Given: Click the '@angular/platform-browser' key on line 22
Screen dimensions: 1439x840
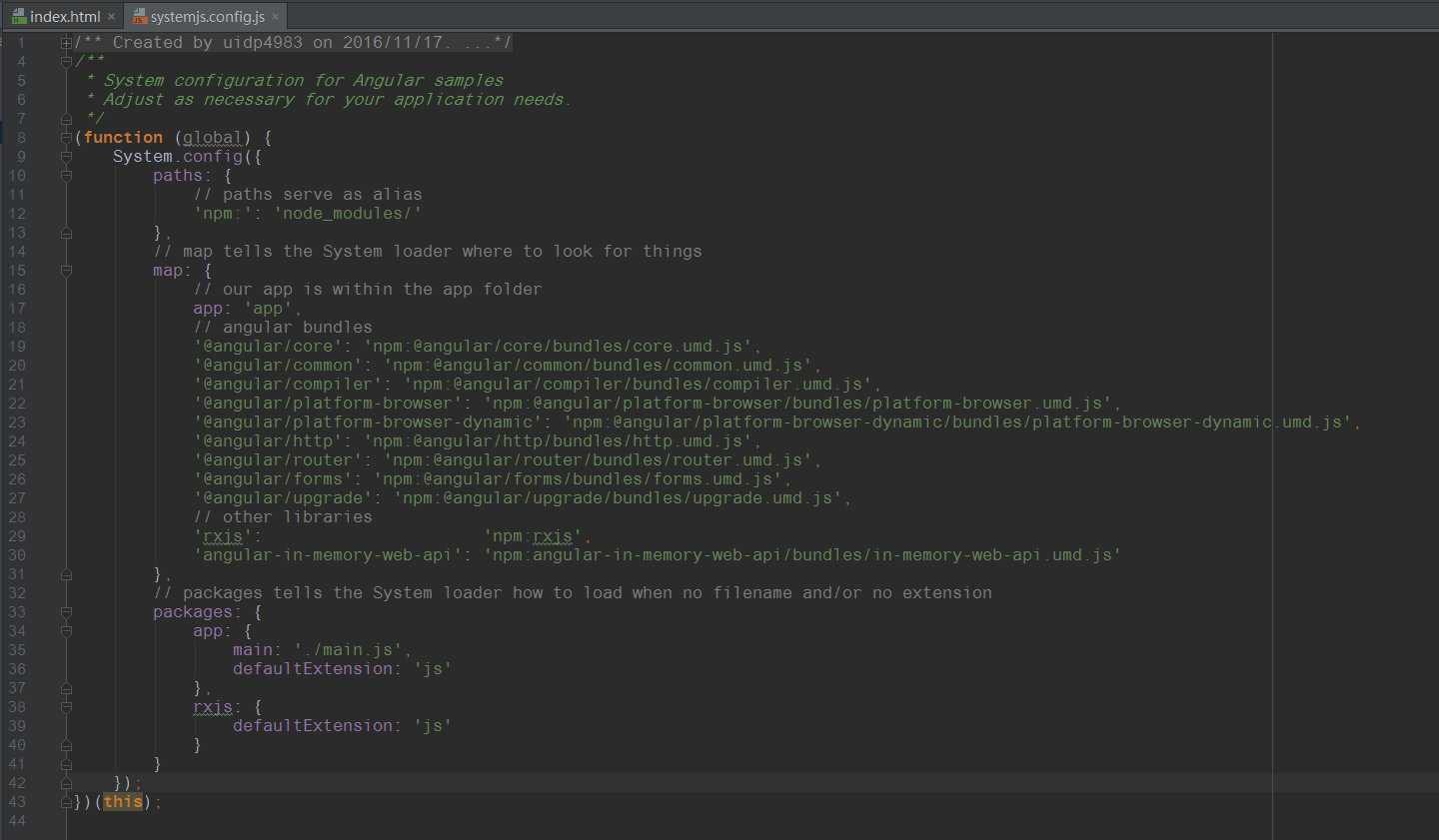Looking at the screenshot, I should [328, 404].
